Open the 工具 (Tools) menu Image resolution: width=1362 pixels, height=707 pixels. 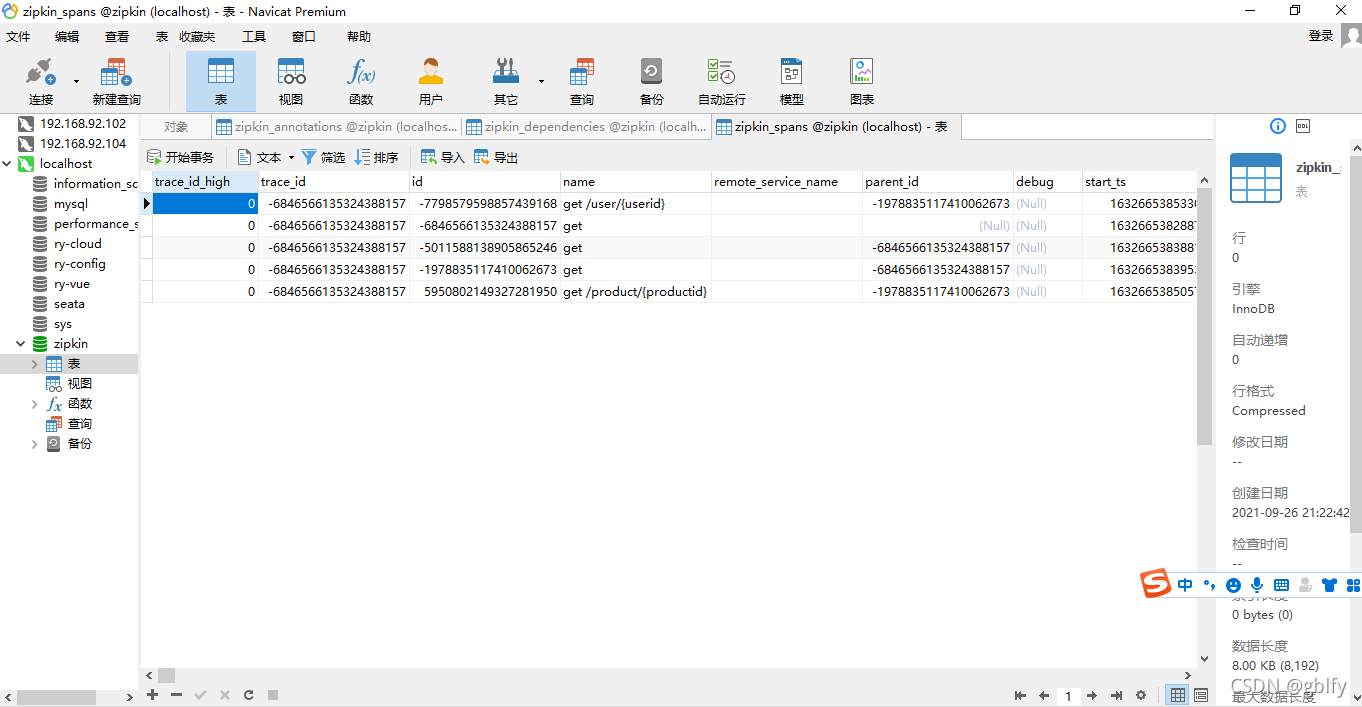(x=254, y=37)
